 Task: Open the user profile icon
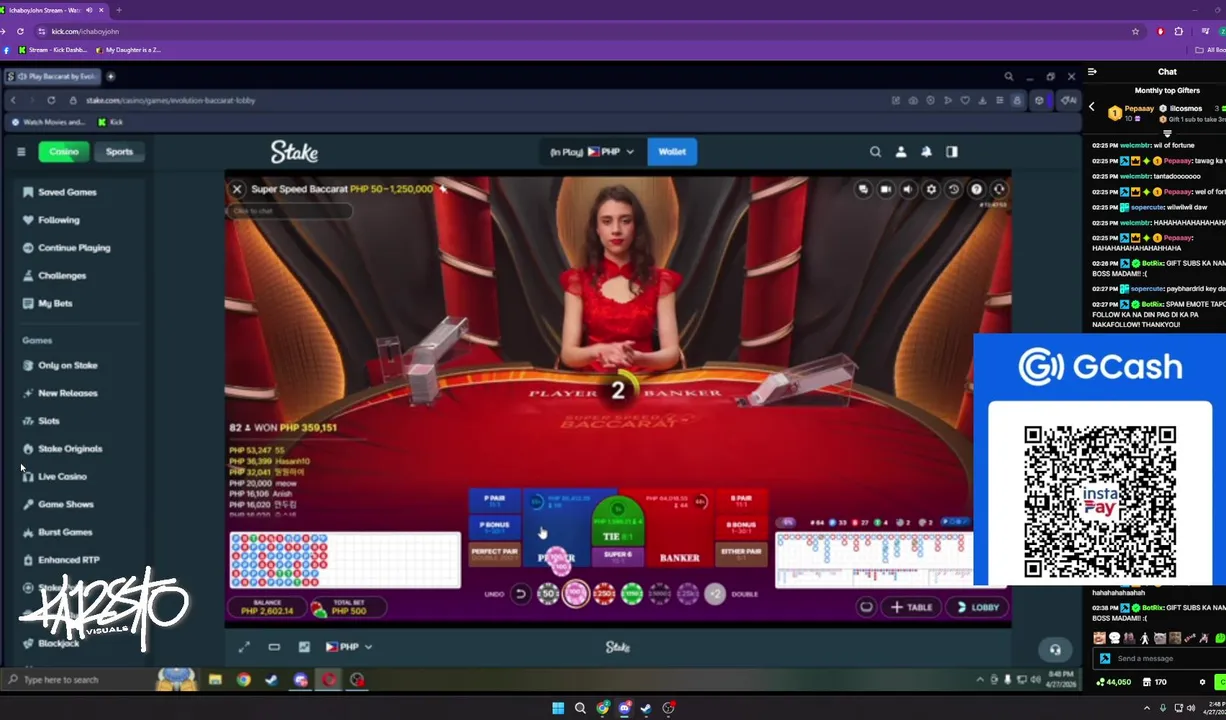click(x=901, y=152)
